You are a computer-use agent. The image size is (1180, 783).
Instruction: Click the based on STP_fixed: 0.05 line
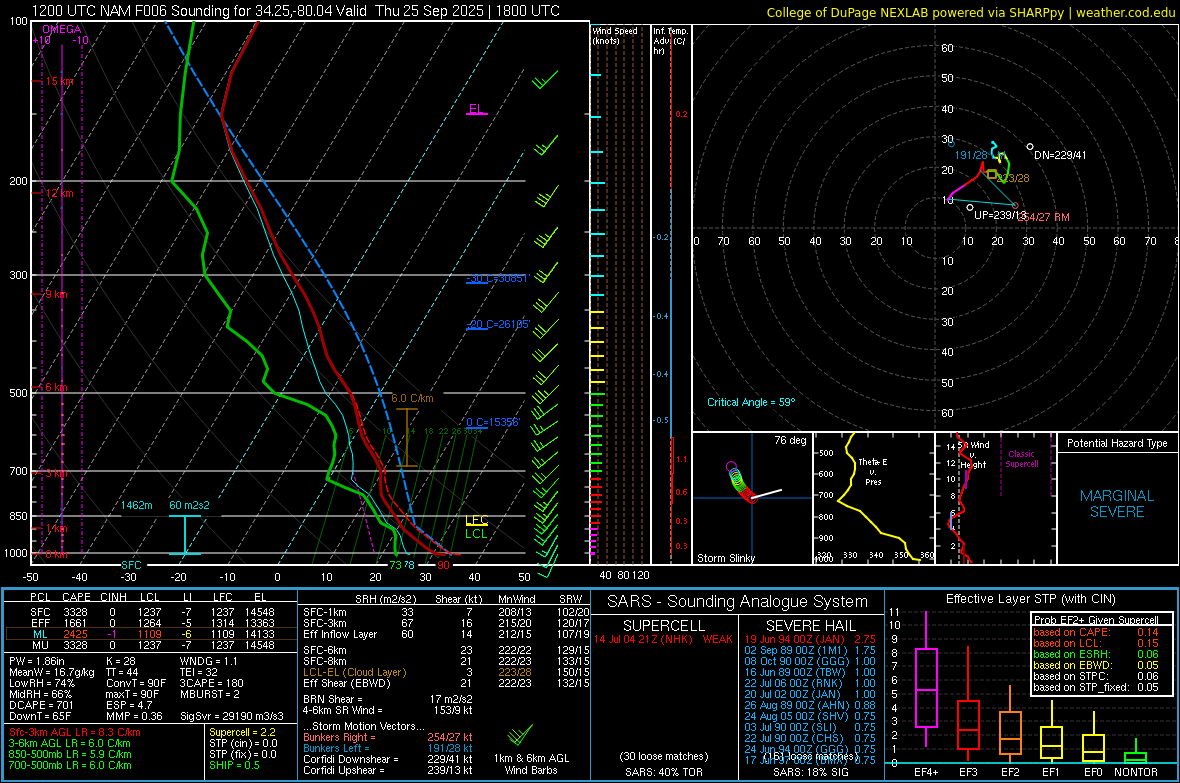click(x=1095, y=687)
